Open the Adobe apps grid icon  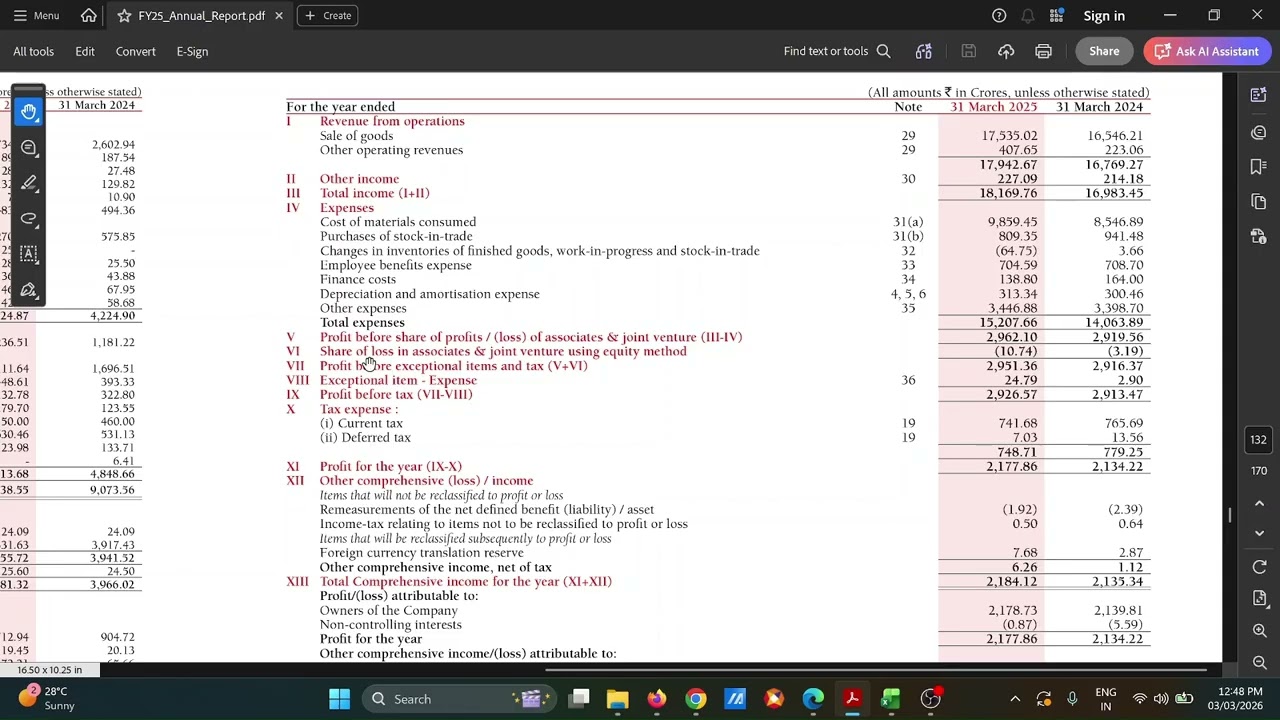coord(1056,16)
